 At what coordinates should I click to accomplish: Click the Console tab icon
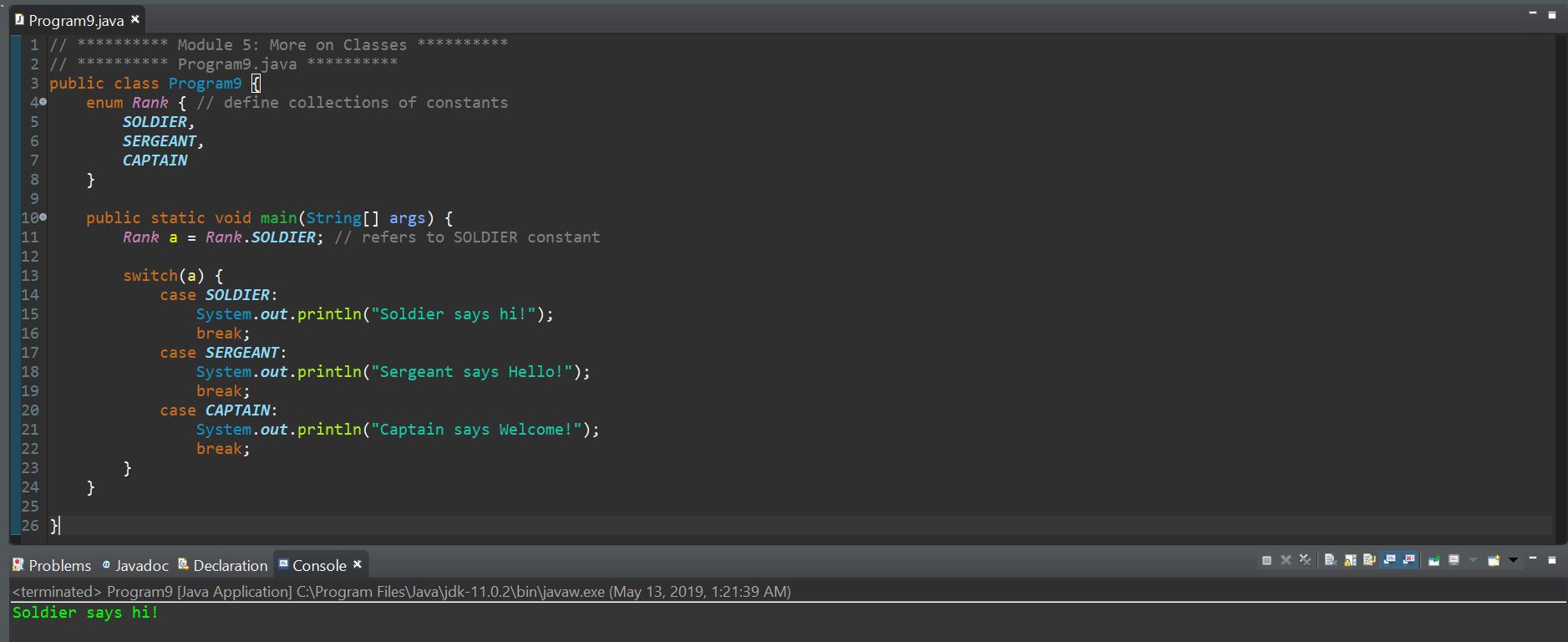(x=283, y=564)
